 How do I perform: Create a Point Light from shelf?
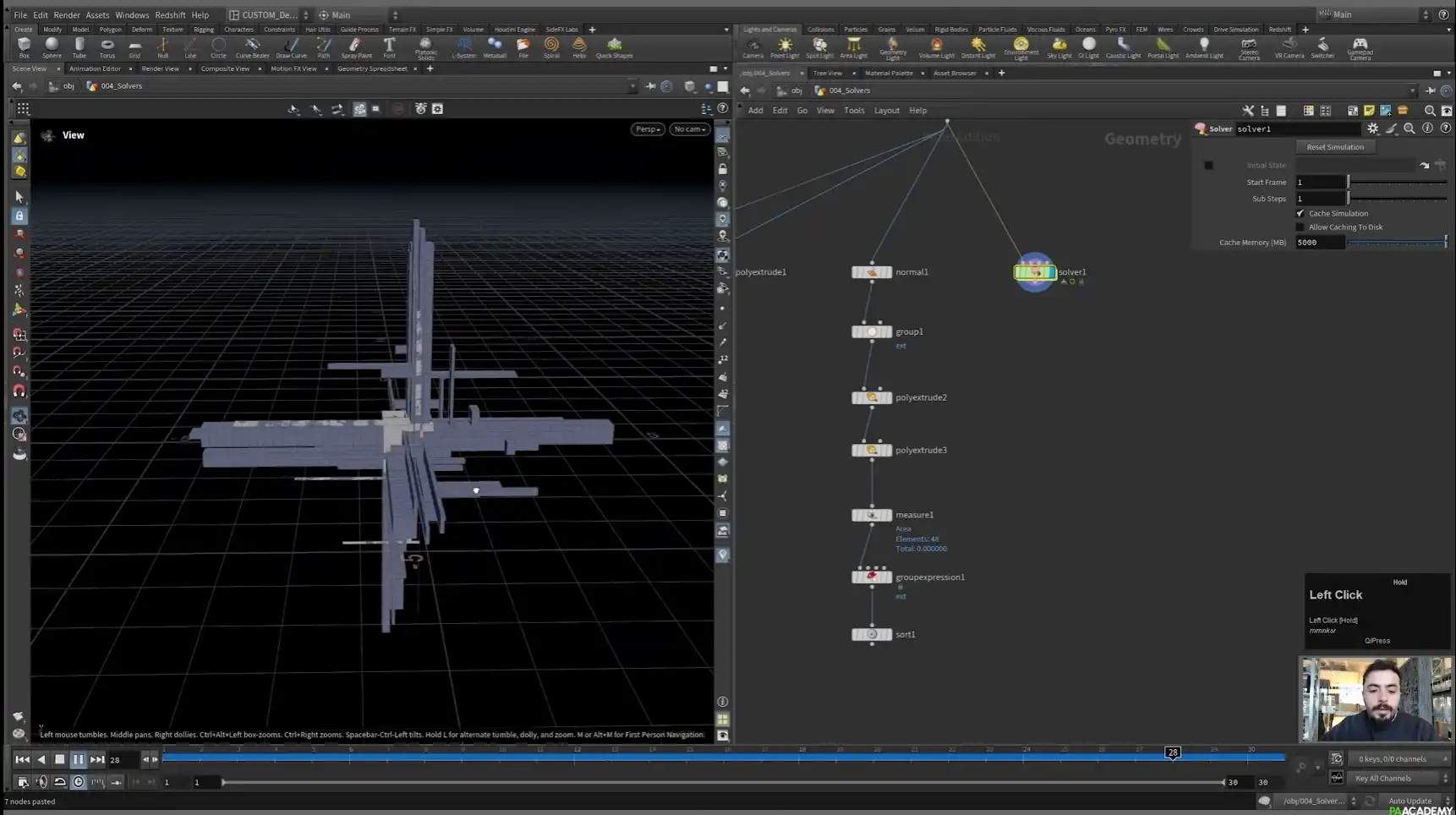pyautogui.click(x=785, y=46)
